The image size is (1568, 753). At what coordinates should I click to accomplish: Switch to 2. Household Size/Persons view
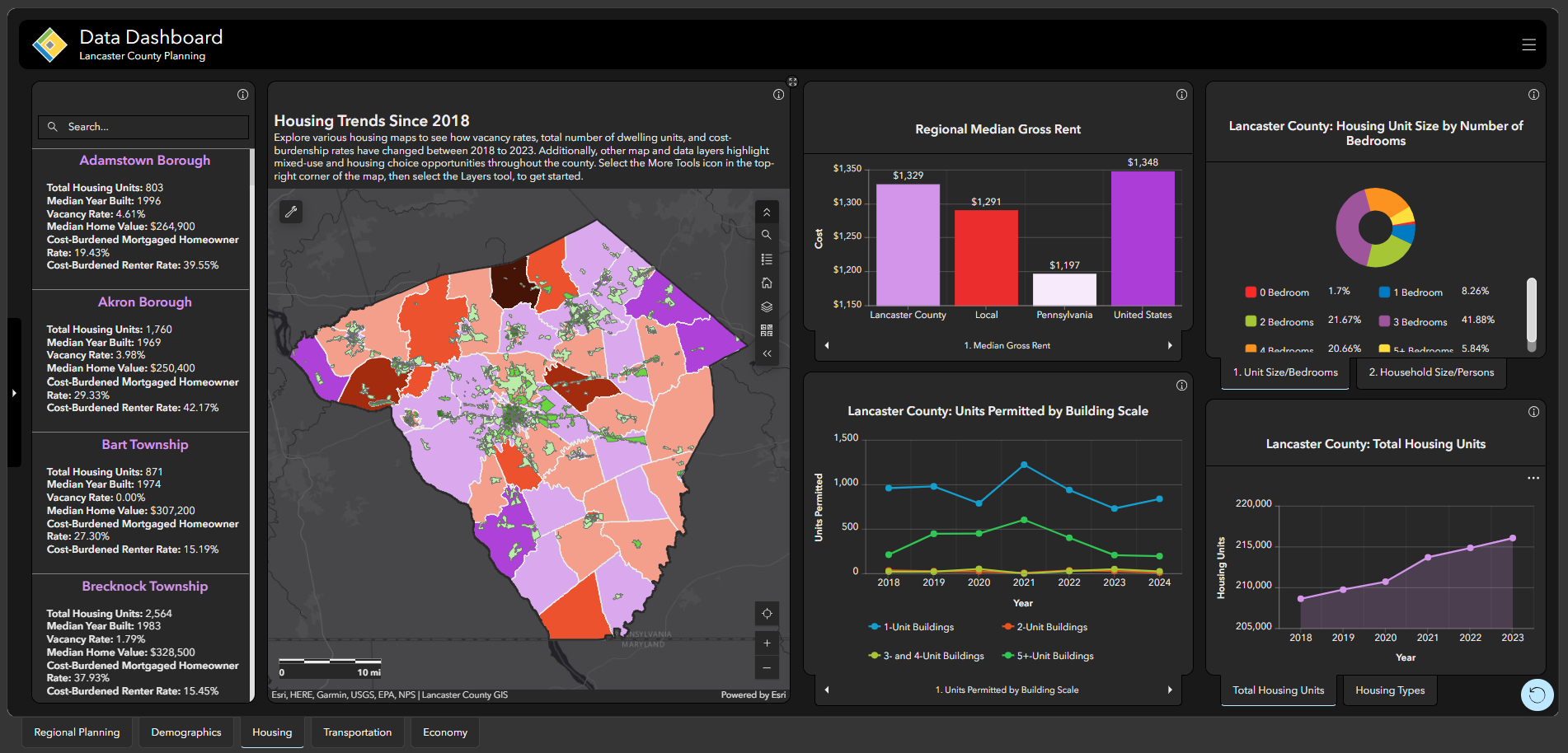[1430, 372]
